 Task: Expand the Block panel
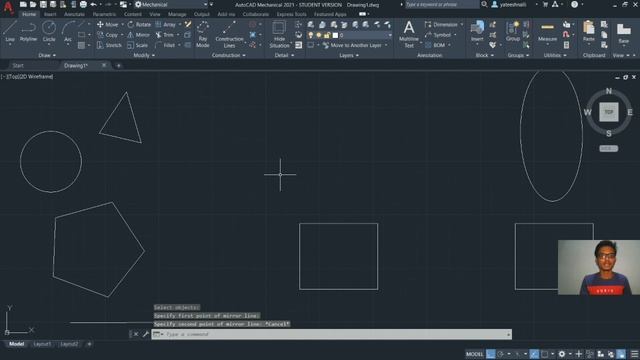coord(484,55)
